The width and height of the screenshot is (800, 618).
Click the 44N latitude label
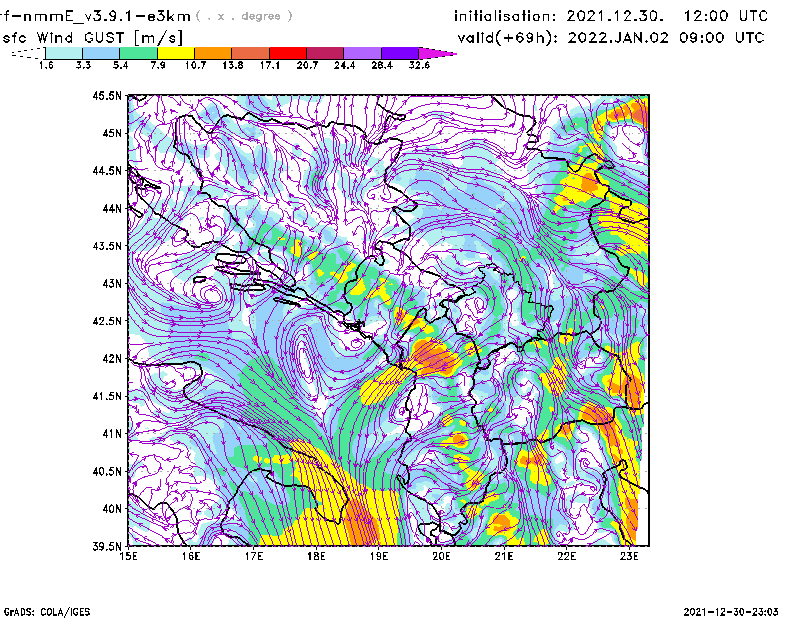point(112,208)
